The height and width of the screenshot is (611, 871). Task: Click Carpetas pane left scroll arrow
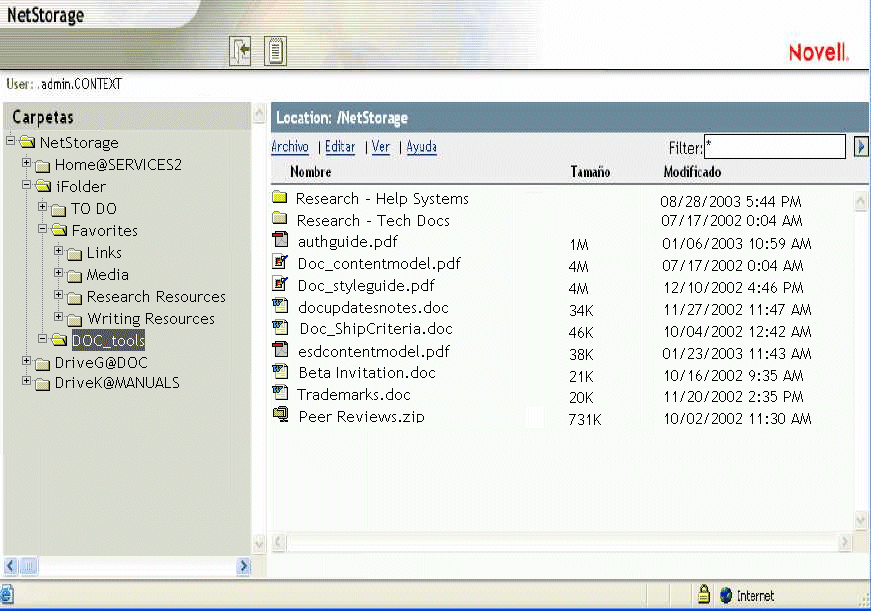(x=11, y=566)
